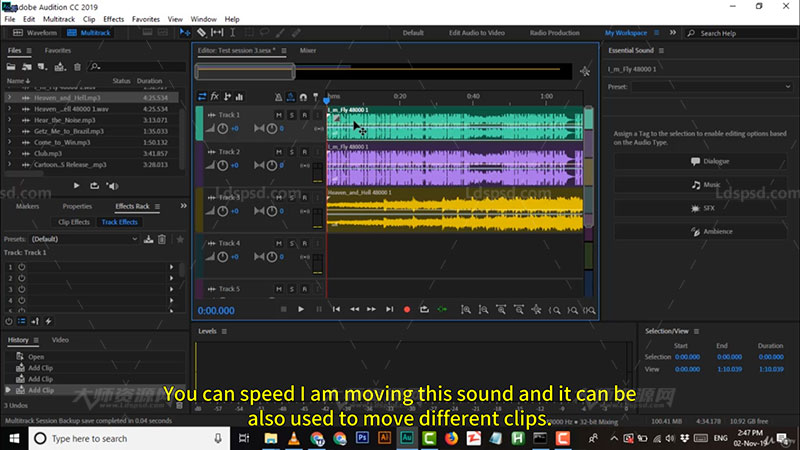This screenshot has height=450, width=800.
Task: Toggle auto-play speaker in Files panel
Action: (x=112, y=186)
